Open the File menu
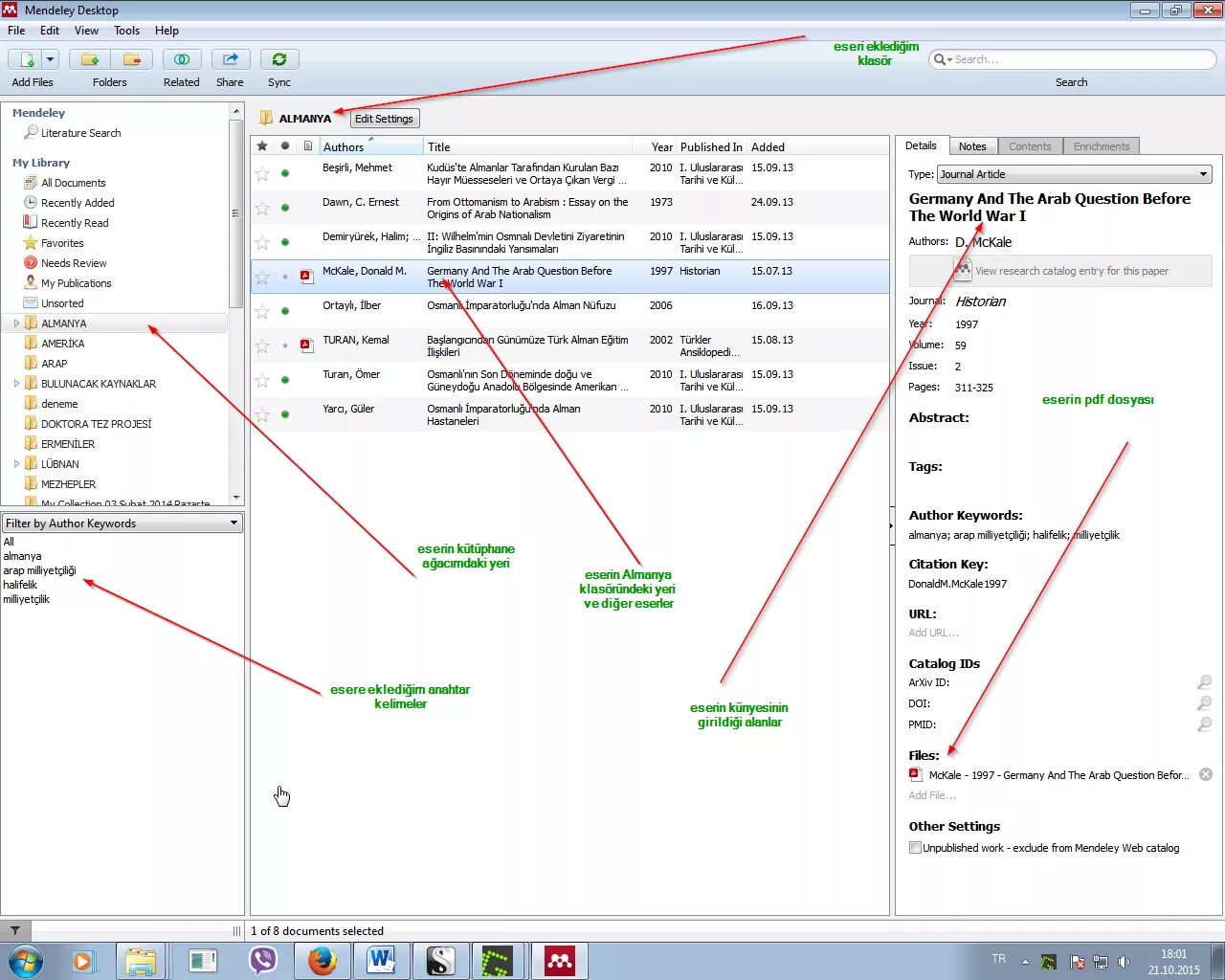The image size is (1225, 980). (x=16, y=31)
